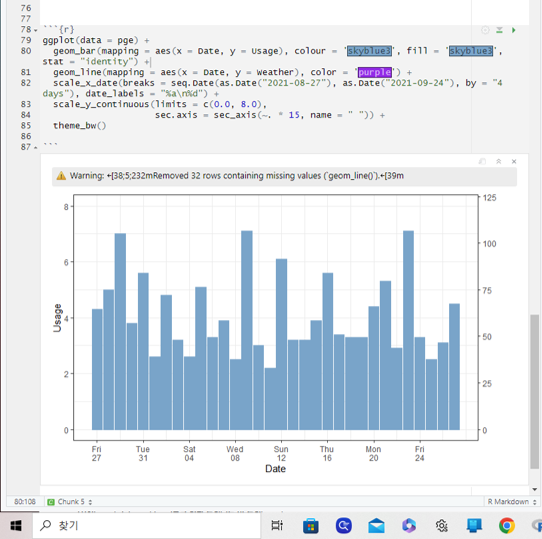The height and width of the screenshot is (539, 542).
Task: Click purple color swatch in geom_line
Action: coord(375,72)
